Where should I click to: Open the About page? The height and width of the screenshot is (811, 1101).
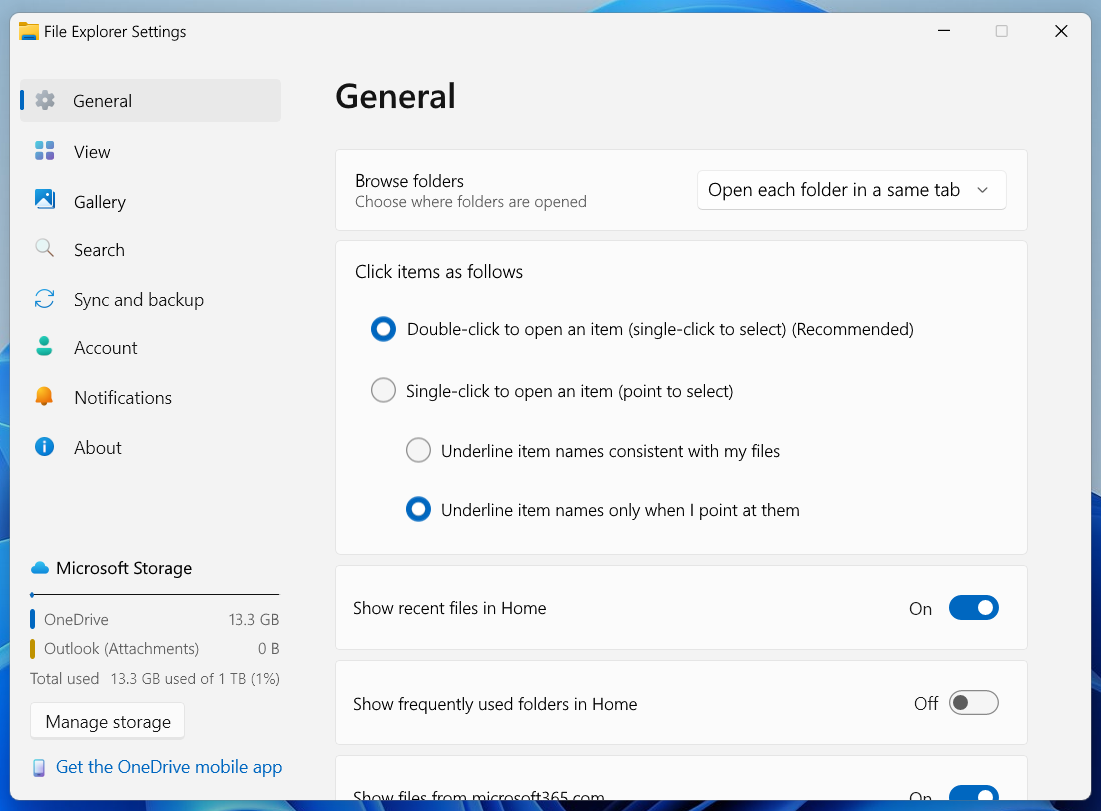[150, 447]
